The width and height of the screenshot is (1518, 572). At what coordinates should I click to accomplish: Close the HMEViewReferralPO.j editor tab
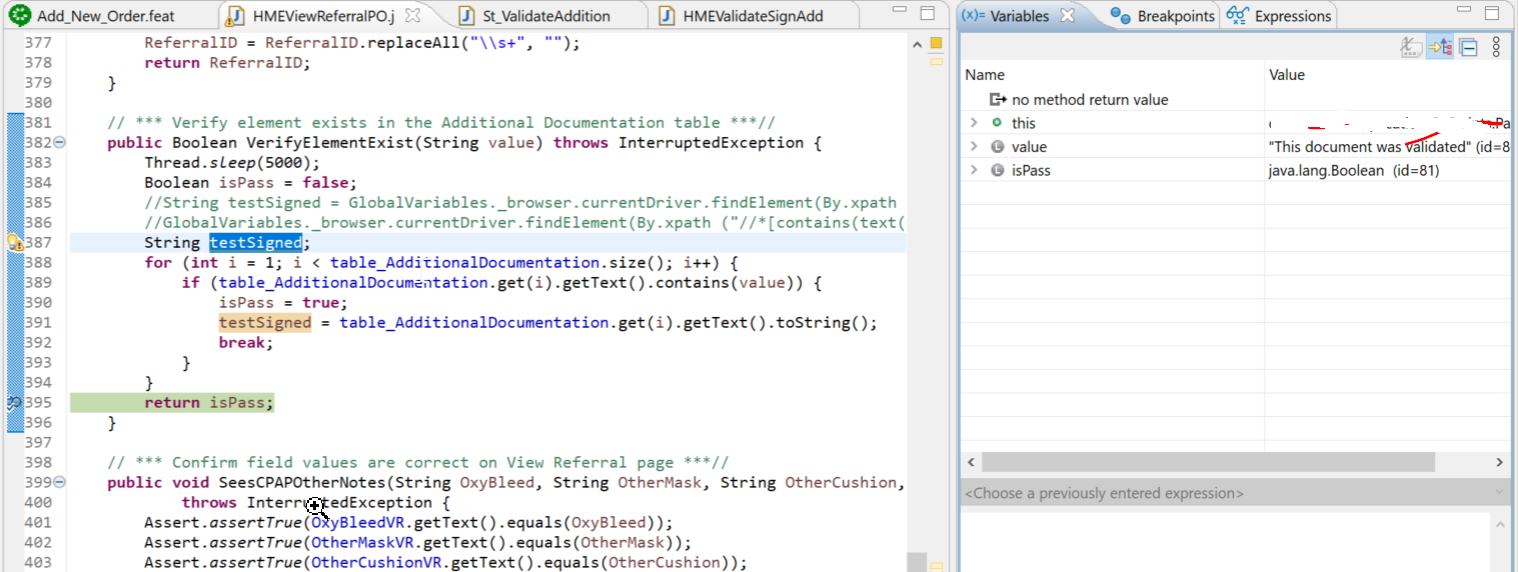point(414,16)
